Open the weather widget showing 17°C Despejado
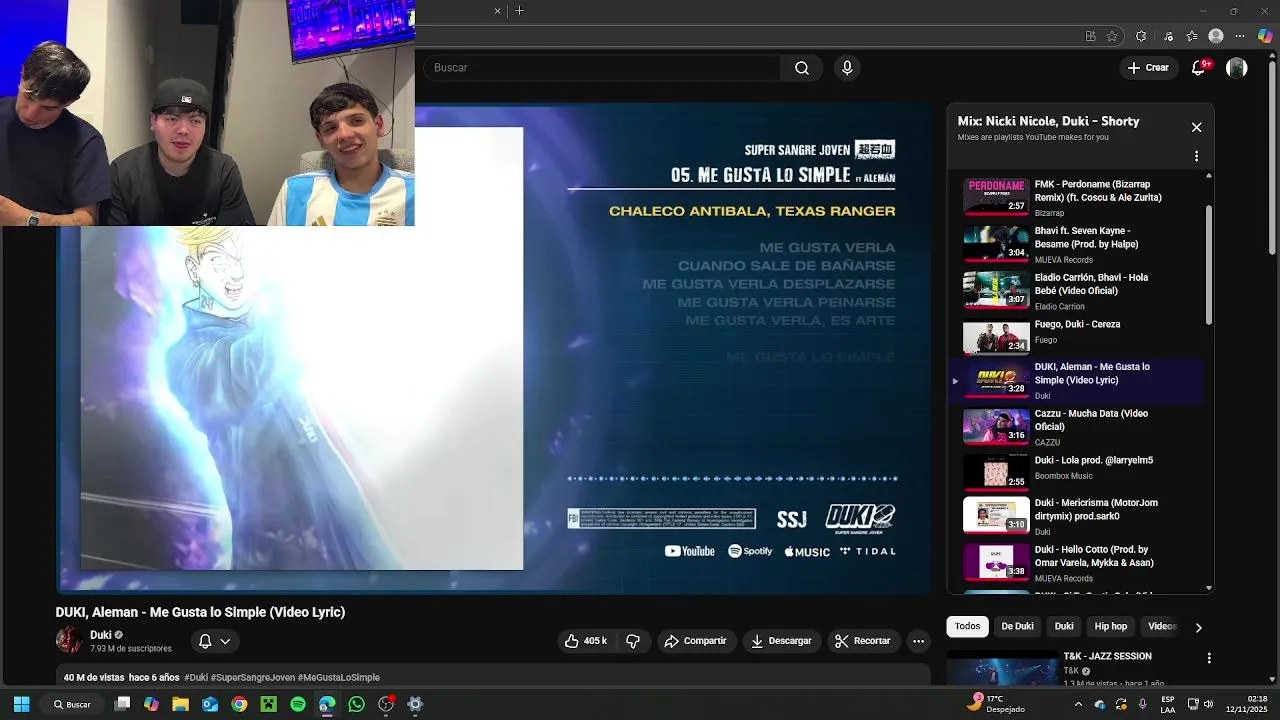1280x720 pixels. click(x=998, y=704)
